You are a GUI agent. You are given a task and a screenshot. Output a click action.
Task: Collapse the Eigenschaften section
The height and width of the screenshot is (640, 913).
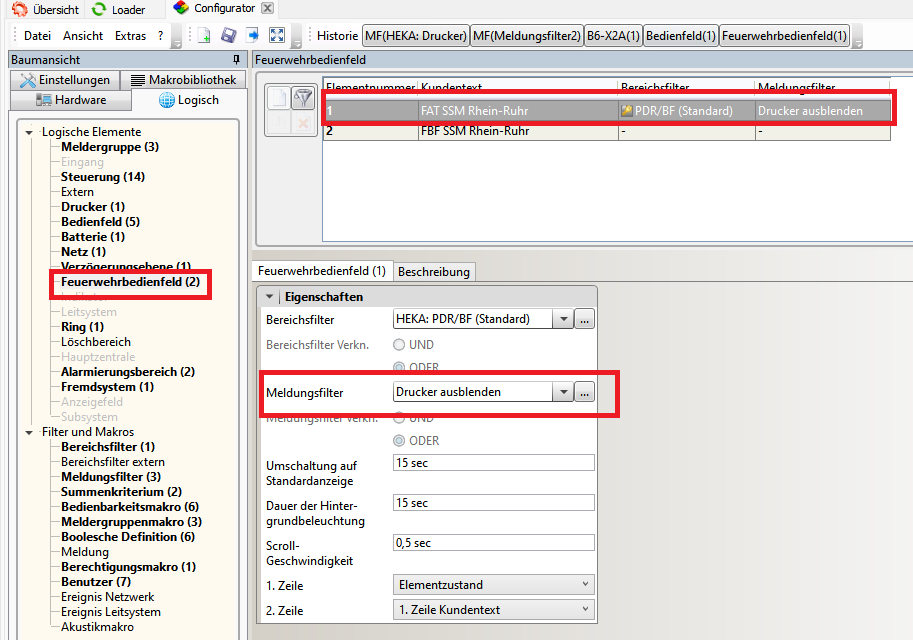pyautogui.click(x=270, y=296)
